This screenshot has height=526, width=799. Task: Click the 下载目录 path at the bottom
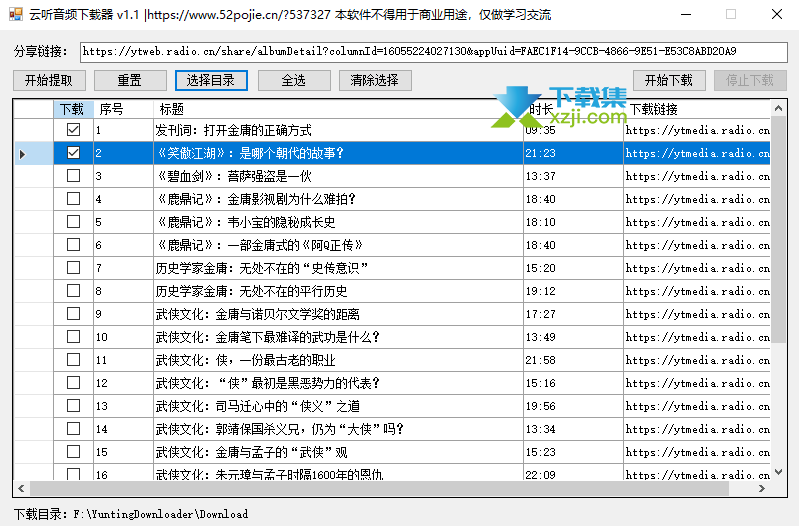click(x=161, y=514)
